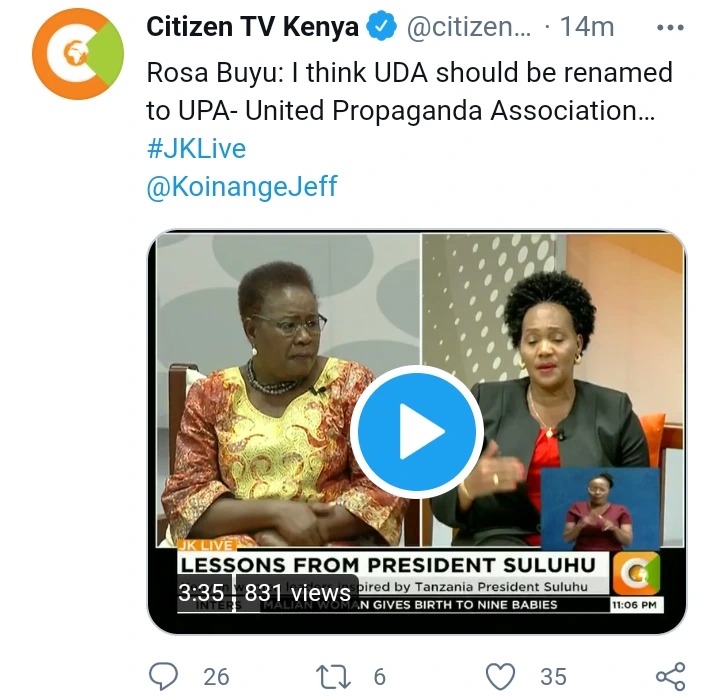Click the 14m tweet timestamp
720x696 pixels.
coord(587,27)
